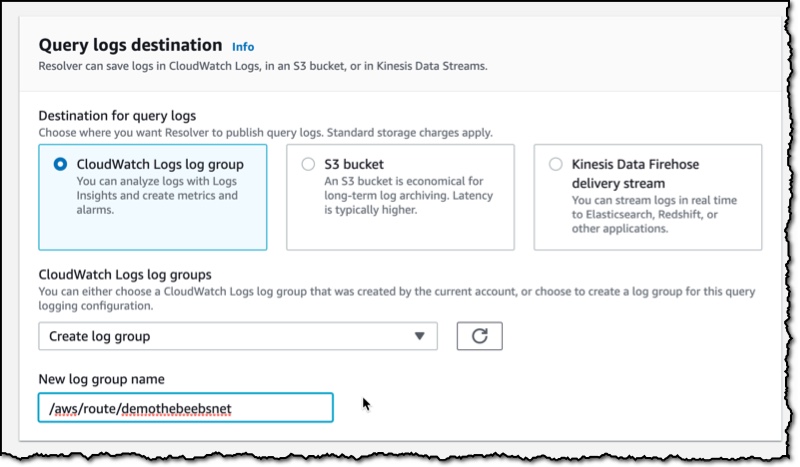Select the S3 bucket radio button
The width and height of the screenshot is (800, 467).
tap(308, 164)
